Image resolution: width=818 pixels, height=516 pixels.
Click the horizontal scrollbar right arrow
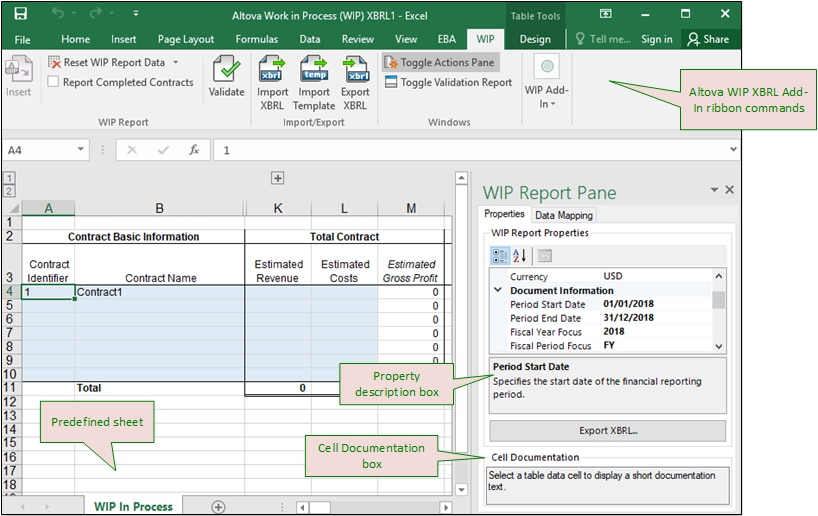pyautogui.click(x=446, y=507)
